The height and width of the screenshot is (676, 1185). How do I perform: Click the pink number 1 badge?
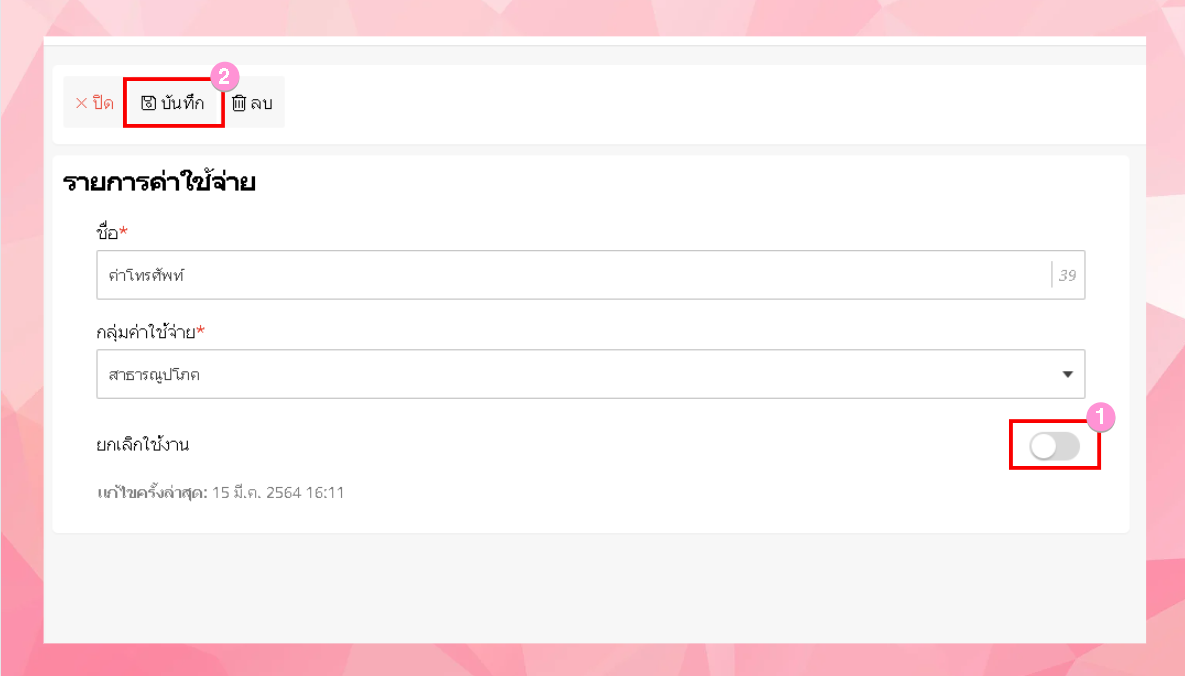point(1100,417)
